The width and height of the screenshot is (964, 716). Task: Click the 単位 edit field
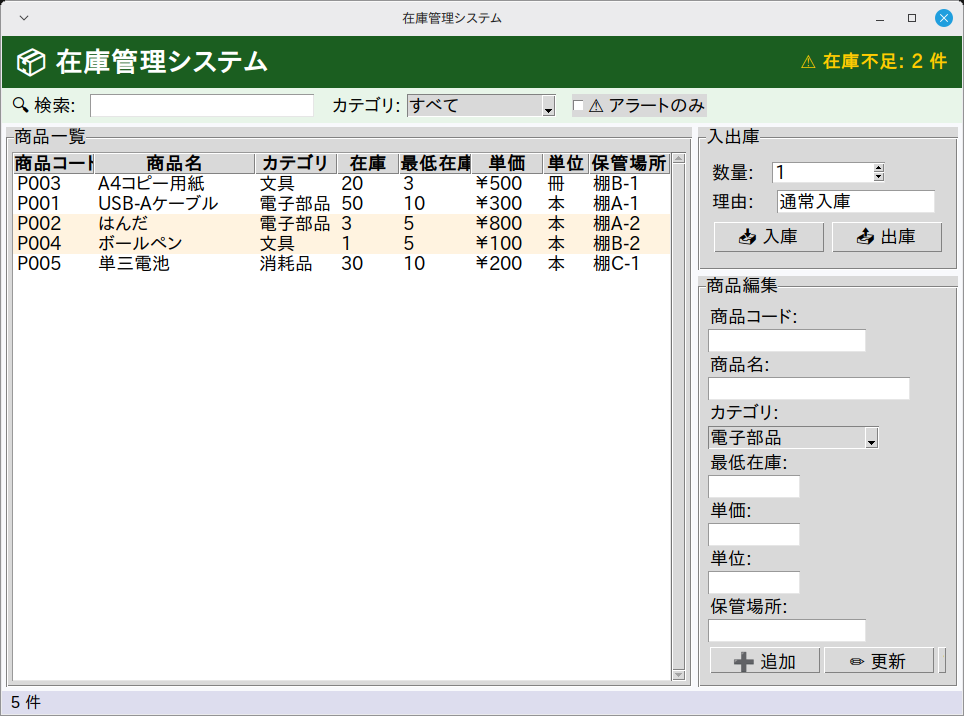pos(754,583)
